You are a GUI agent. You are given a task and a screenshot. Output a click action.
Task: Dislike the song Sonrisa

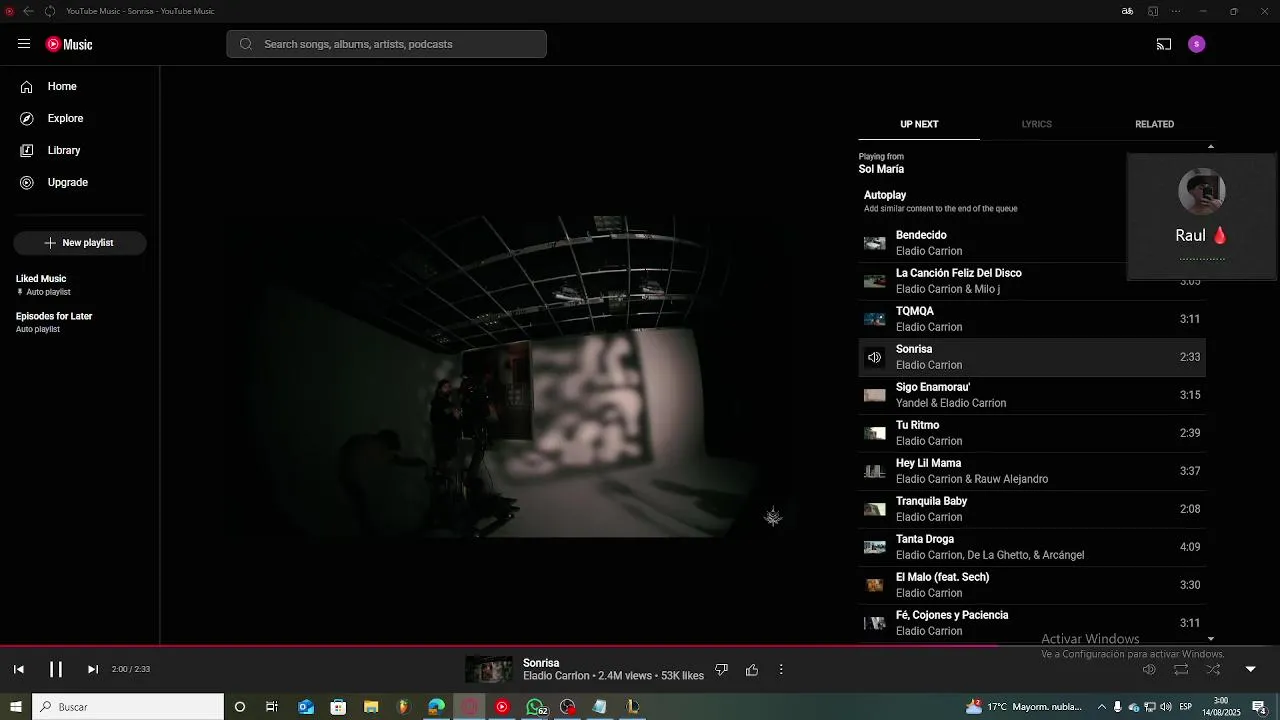(722, 670)
